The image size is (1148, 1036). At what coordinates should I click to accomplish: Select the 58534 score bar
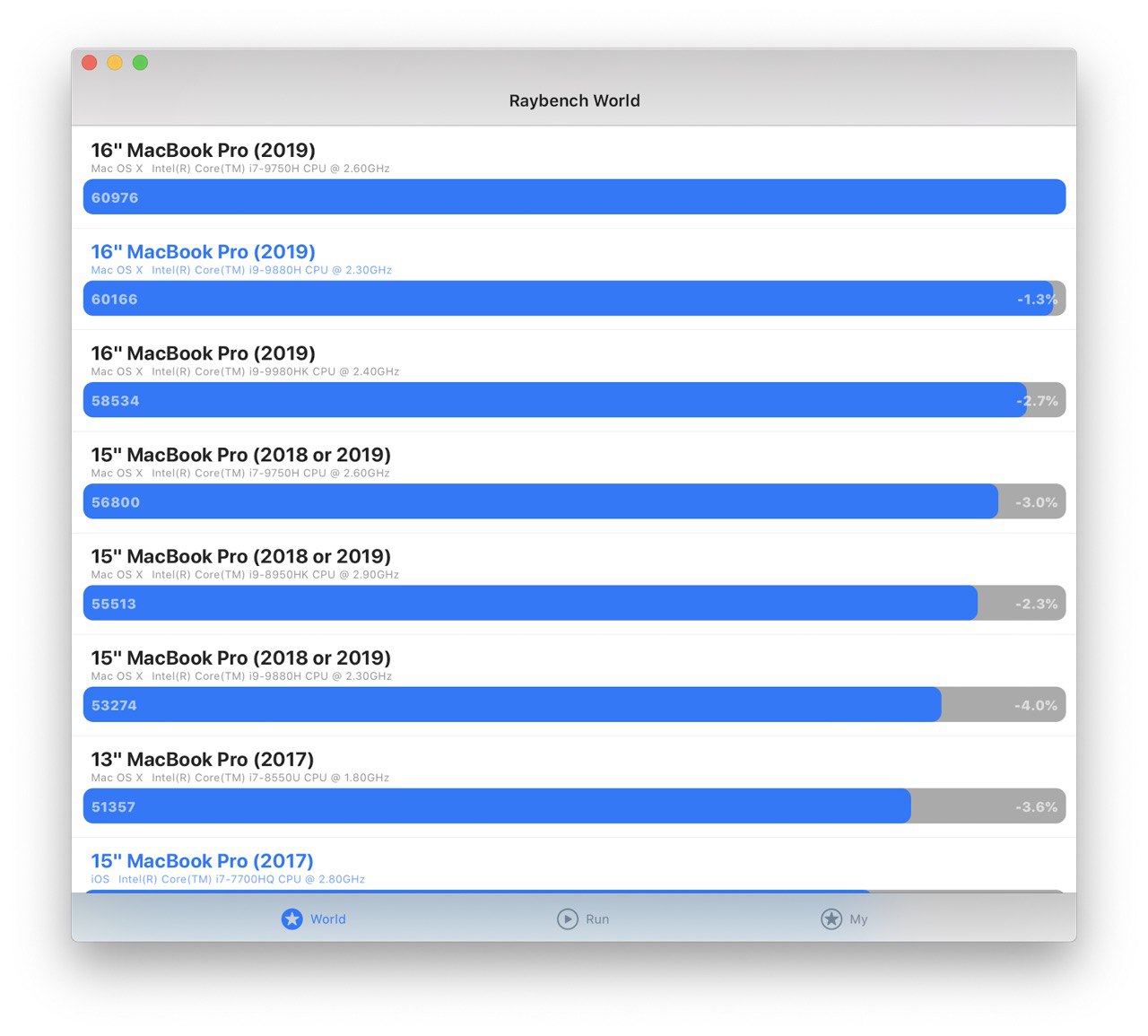tap(574, 399)
